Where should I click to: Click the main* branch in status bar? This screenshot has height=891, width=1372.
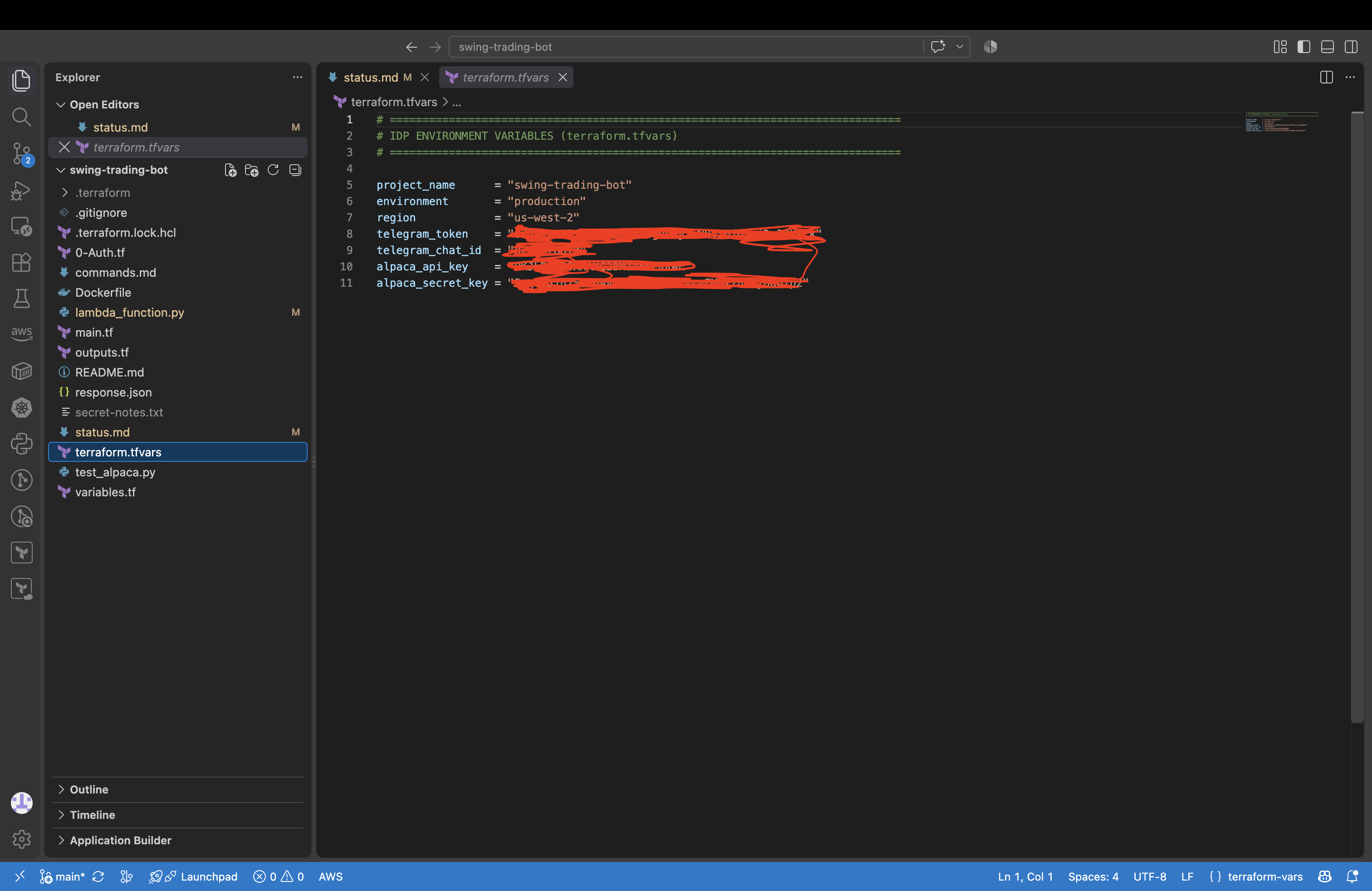(62, 876)
